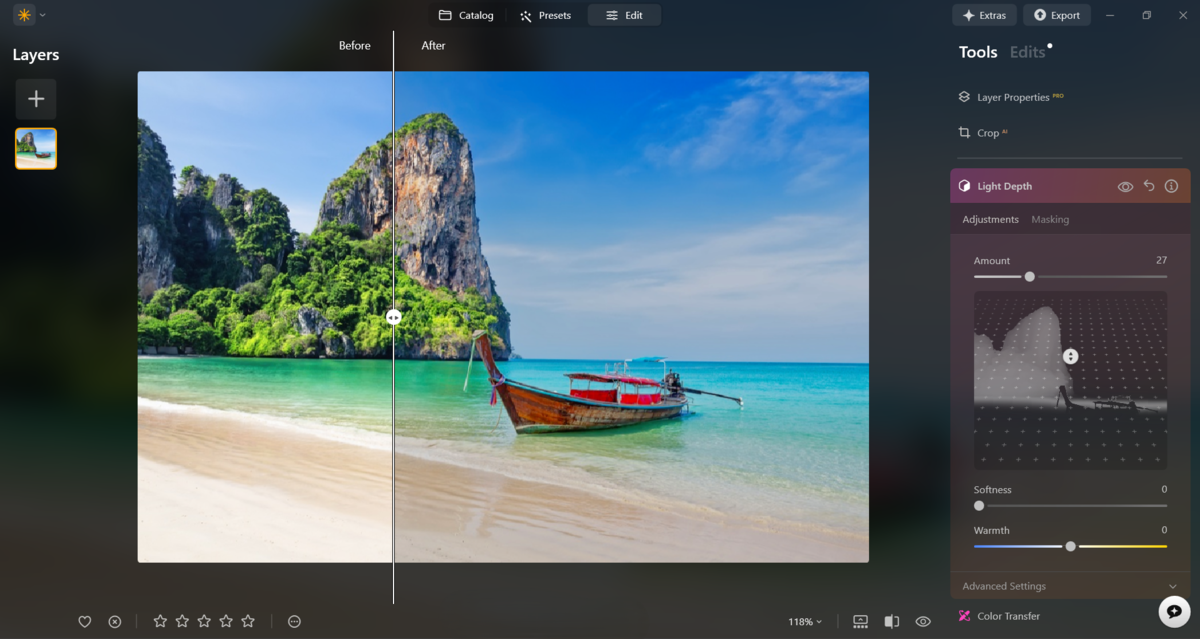The width and height of the screenshot is (1200, 639).
Task: Select the beach photo layer thumbnail
Action: click(x=36, y=148)
